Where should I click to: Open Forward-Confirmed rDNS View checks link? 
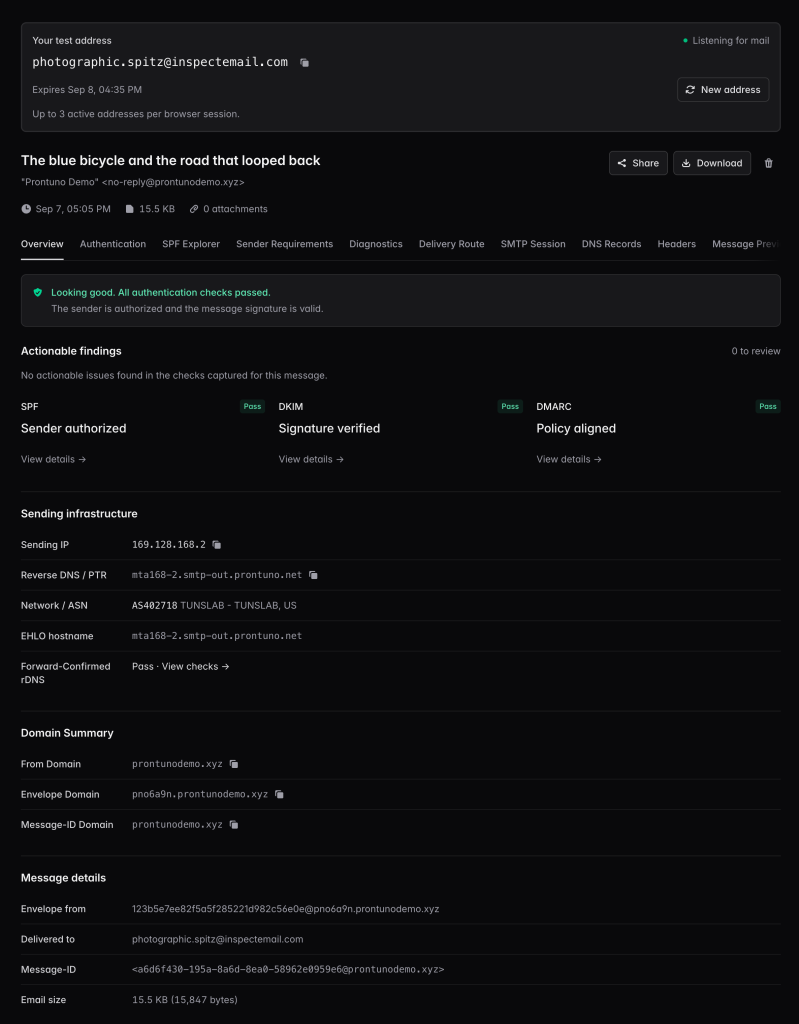pos(195,667)
